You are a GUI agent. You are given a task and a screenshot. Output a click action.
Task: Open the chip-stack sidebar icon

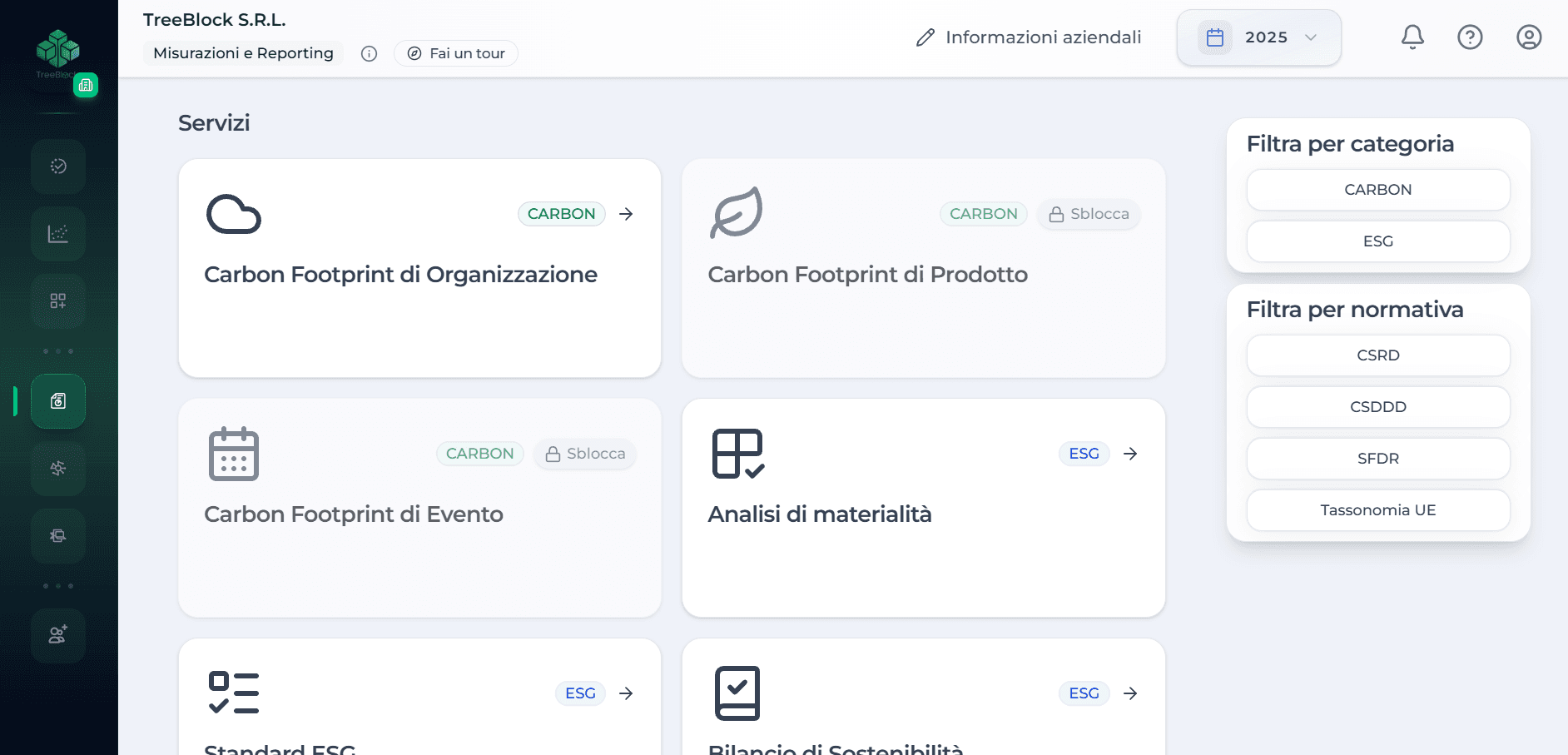tap(58, 536)
